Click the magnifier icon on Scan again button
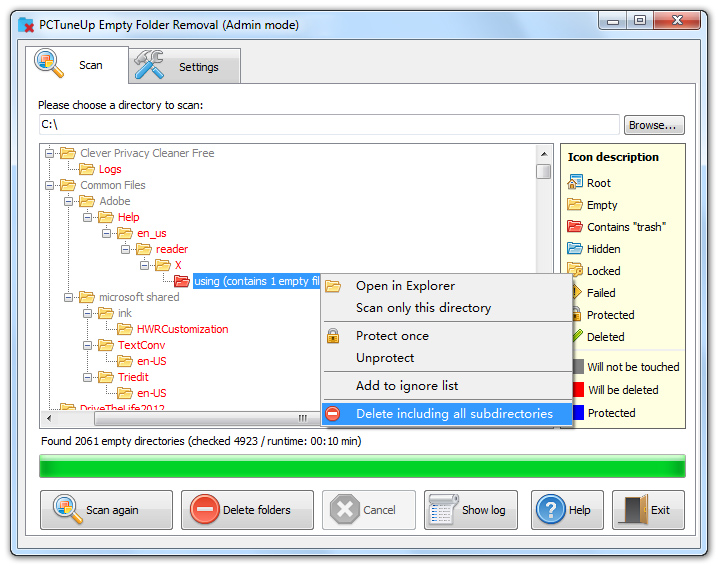This screenshot has width=718, height=566. pyautogui.click(x=68, y=509)
